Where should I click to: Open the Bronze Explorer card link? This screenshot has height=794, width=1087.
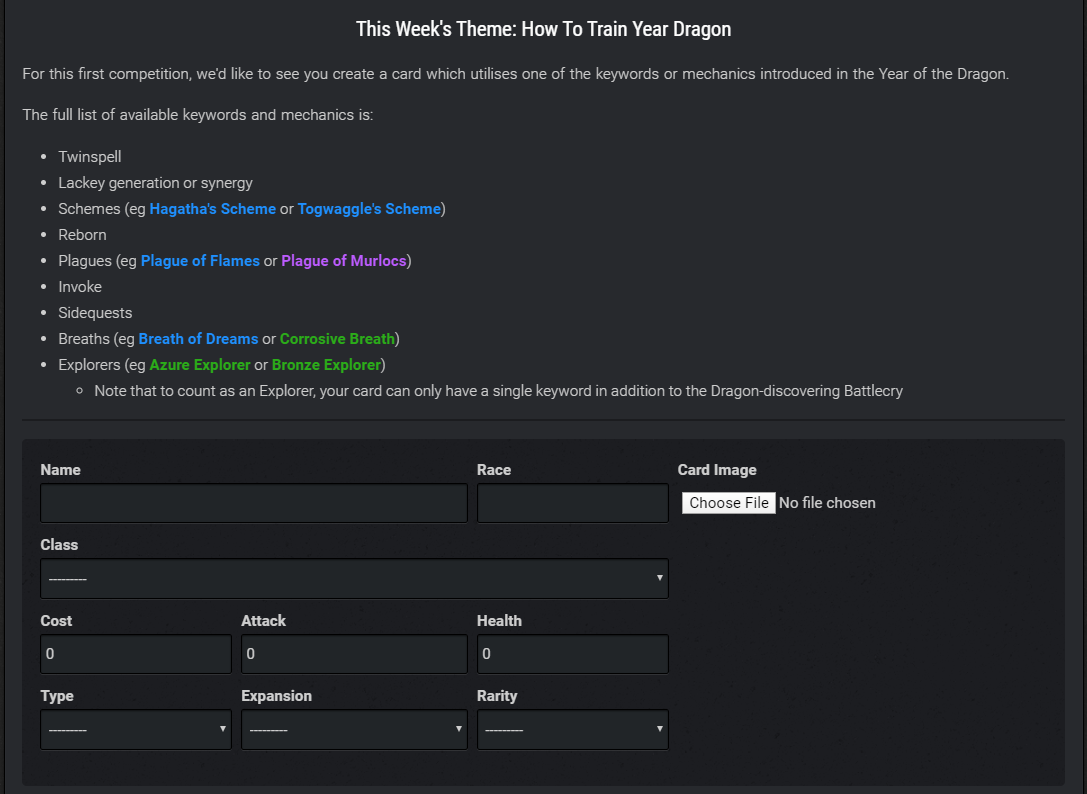point(326,365)
